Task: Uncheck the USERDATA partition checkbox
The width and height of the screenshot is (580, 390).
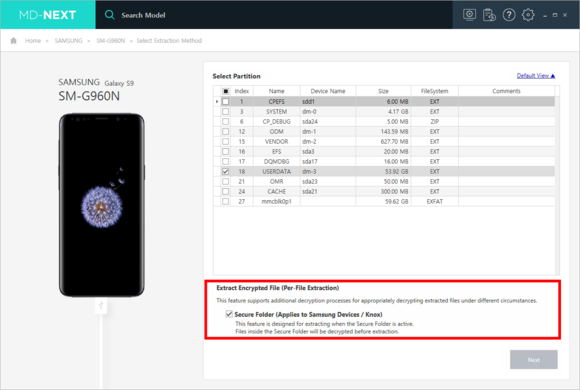Action: click(x=226, y=171)
